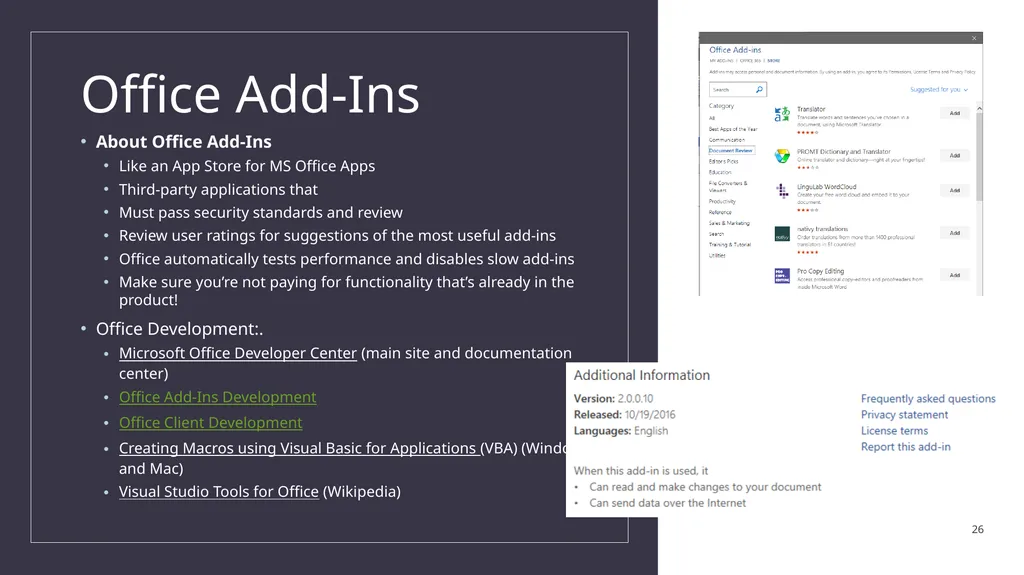Viewport: 1024px width, 575px height.
Task: Switch to the STORE tab
Action: tap(774, 61)
